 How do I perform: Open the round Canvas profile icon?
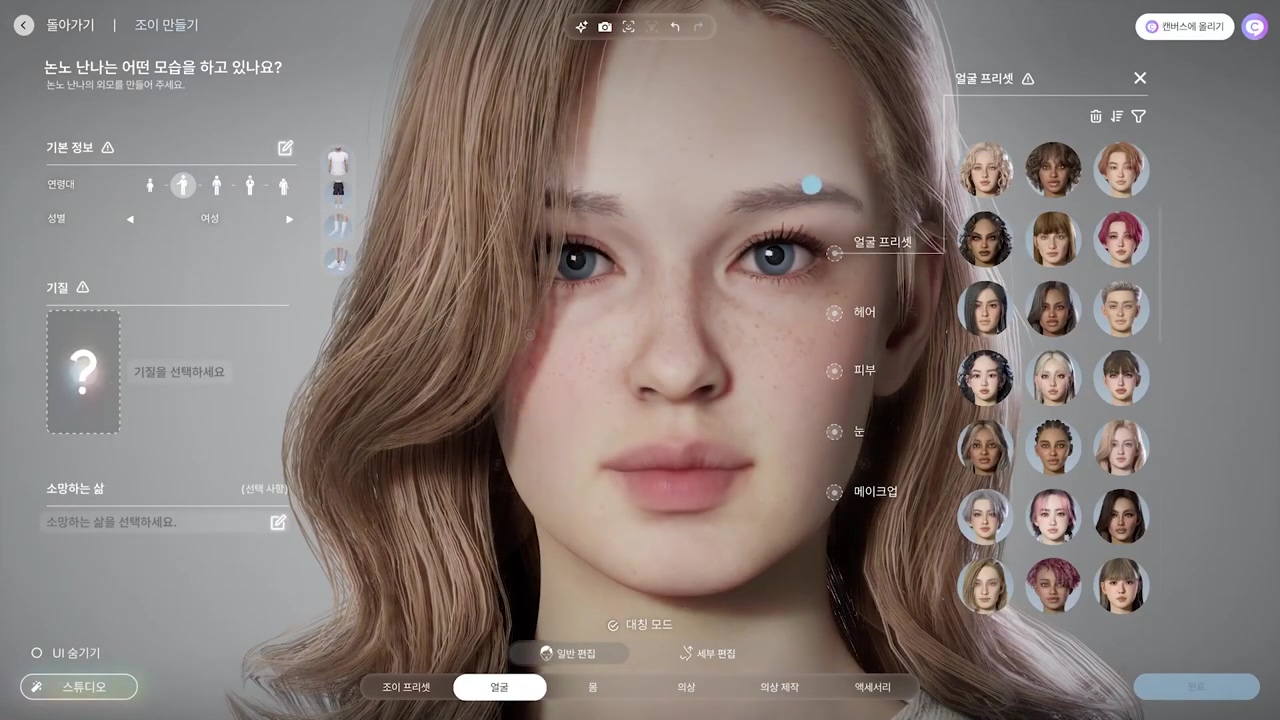pos(1254,27)
